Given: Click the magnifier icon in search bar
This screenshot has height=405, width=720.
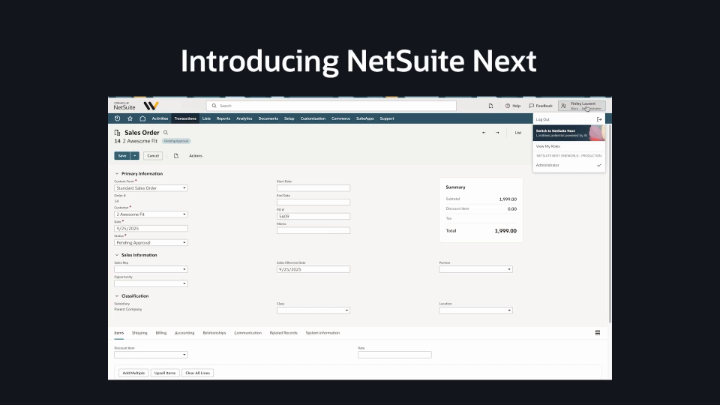Looking at the screenshot, I should [x=214, y=106].
